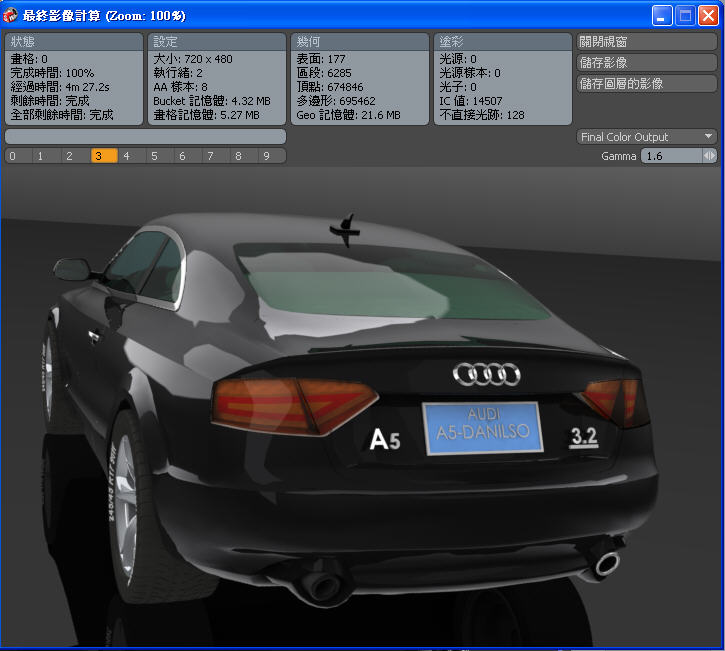Click the rendered Audi A5 image
725x651 pixels.
361,407
